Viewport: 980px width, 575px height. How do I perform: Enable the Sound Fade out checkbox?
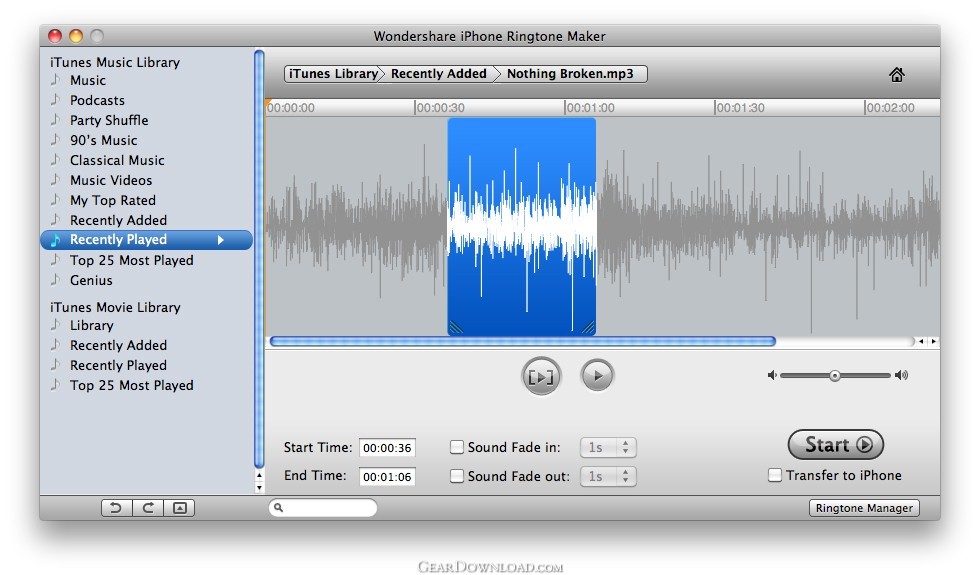(x=457, y=476)
